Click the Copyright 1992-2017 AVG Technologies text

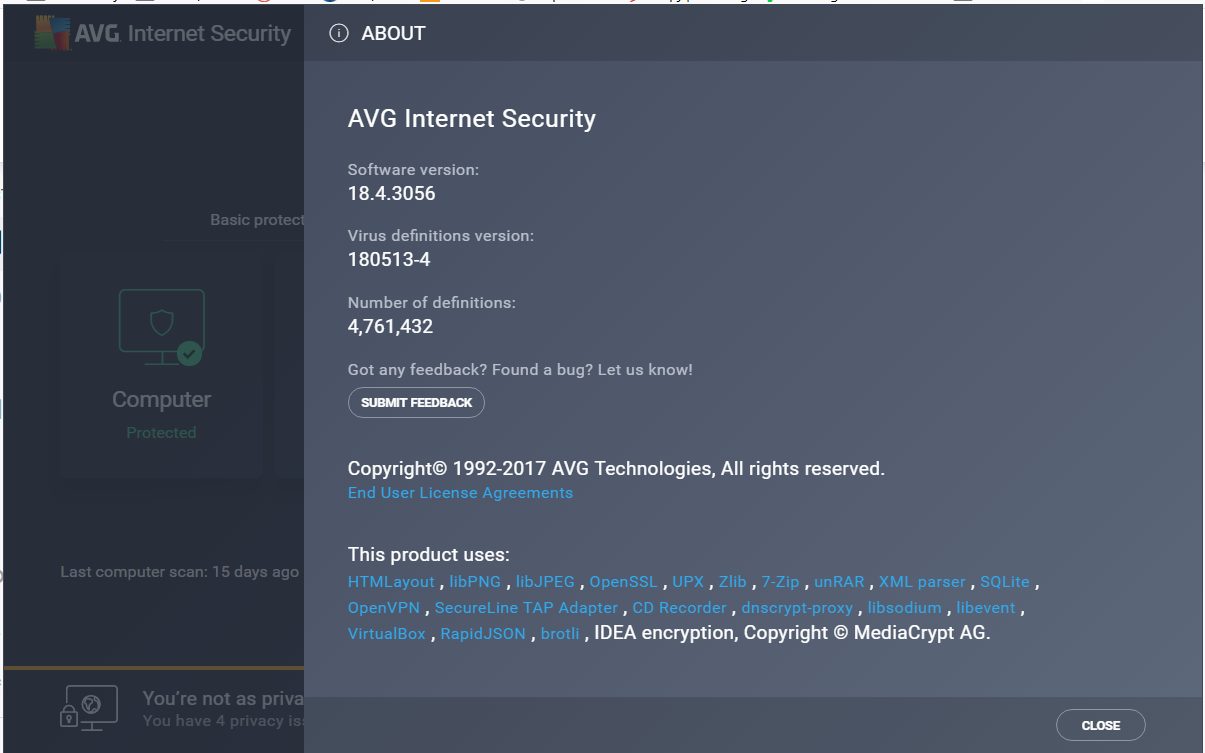click(x=616, y=468)
